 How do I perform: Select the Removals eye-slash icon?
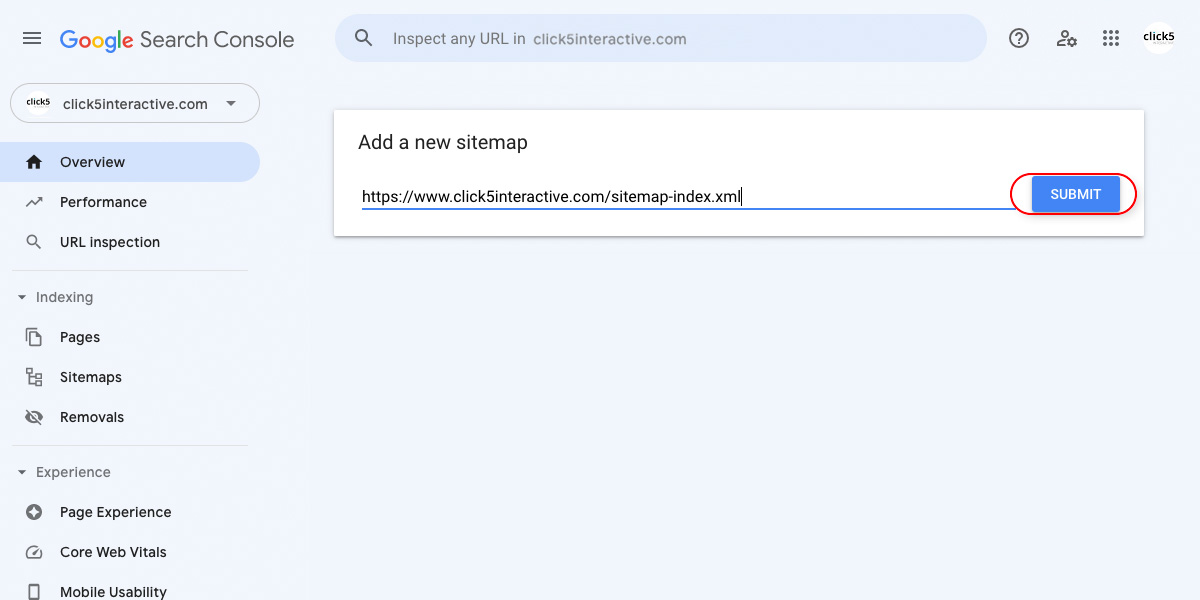(x=34, y=417)
